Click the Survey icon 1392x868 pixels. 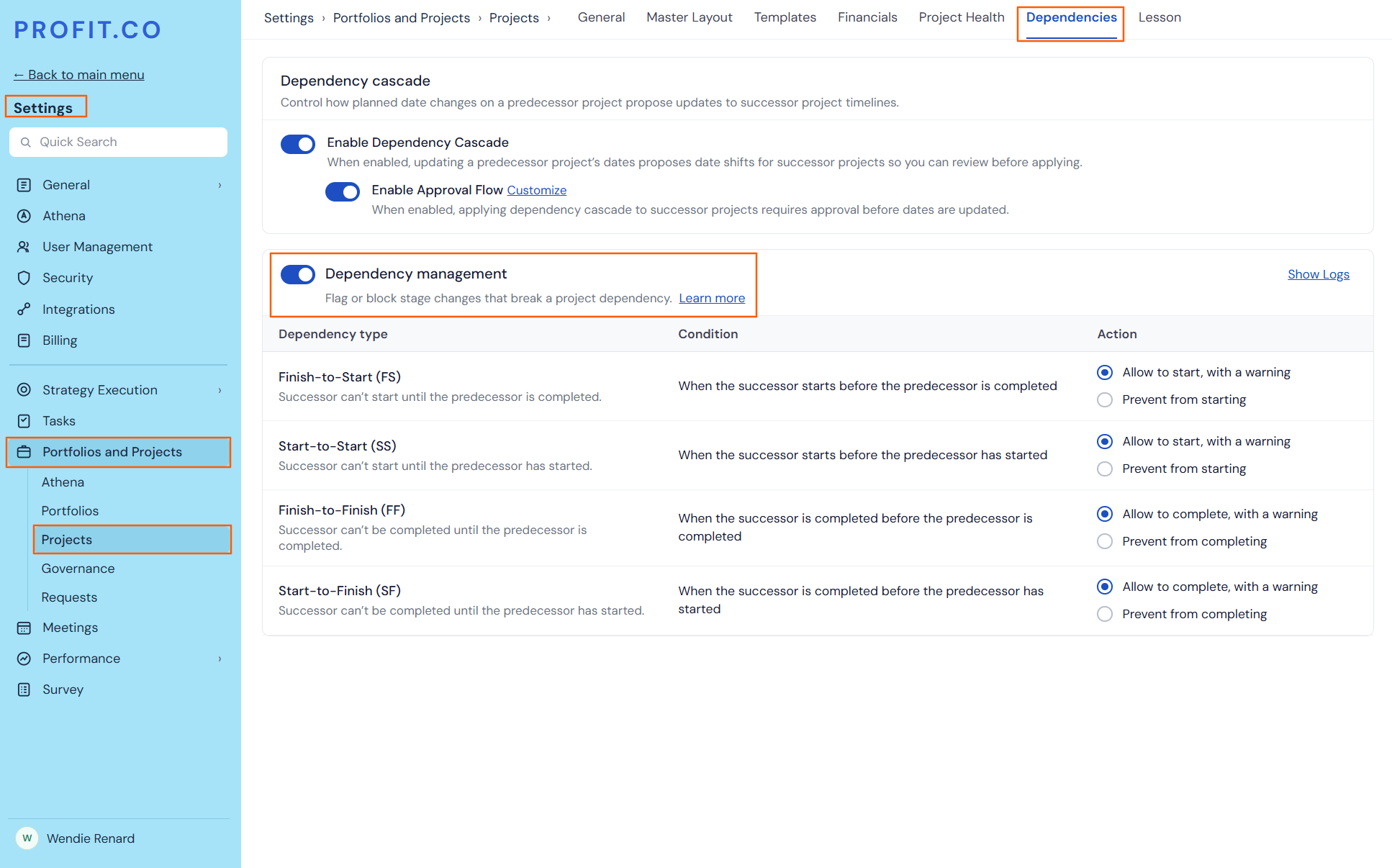(24, 690)
